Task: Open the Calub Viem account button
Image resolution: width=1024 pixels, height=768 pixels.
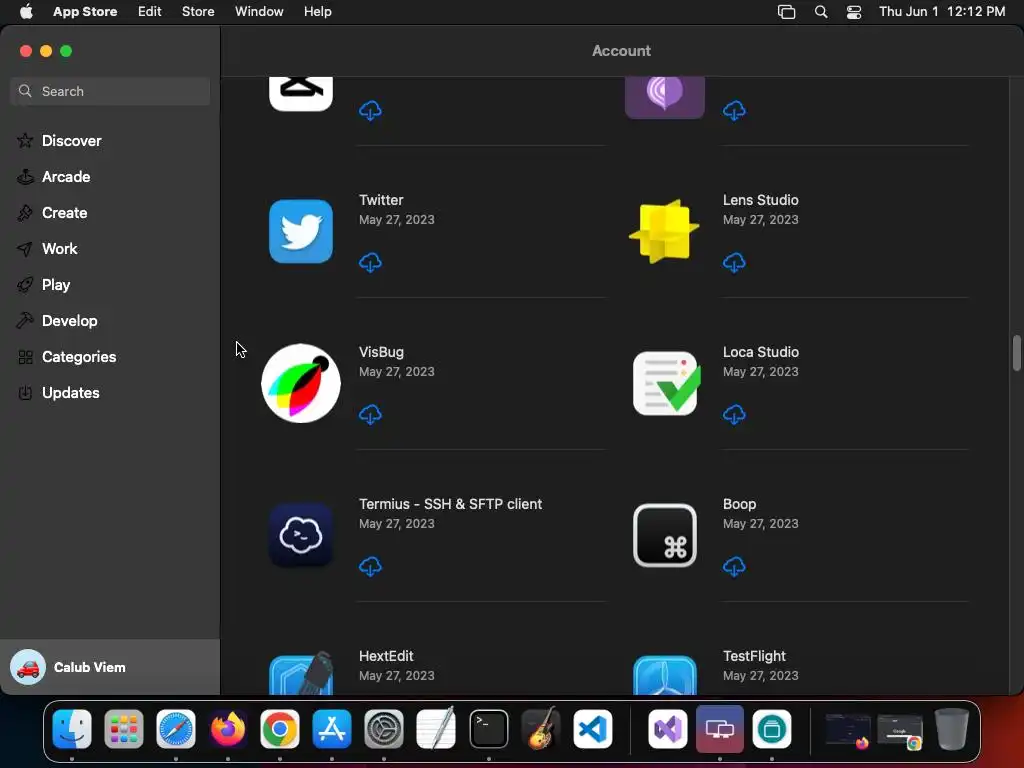Action: [x=110, y=667]
